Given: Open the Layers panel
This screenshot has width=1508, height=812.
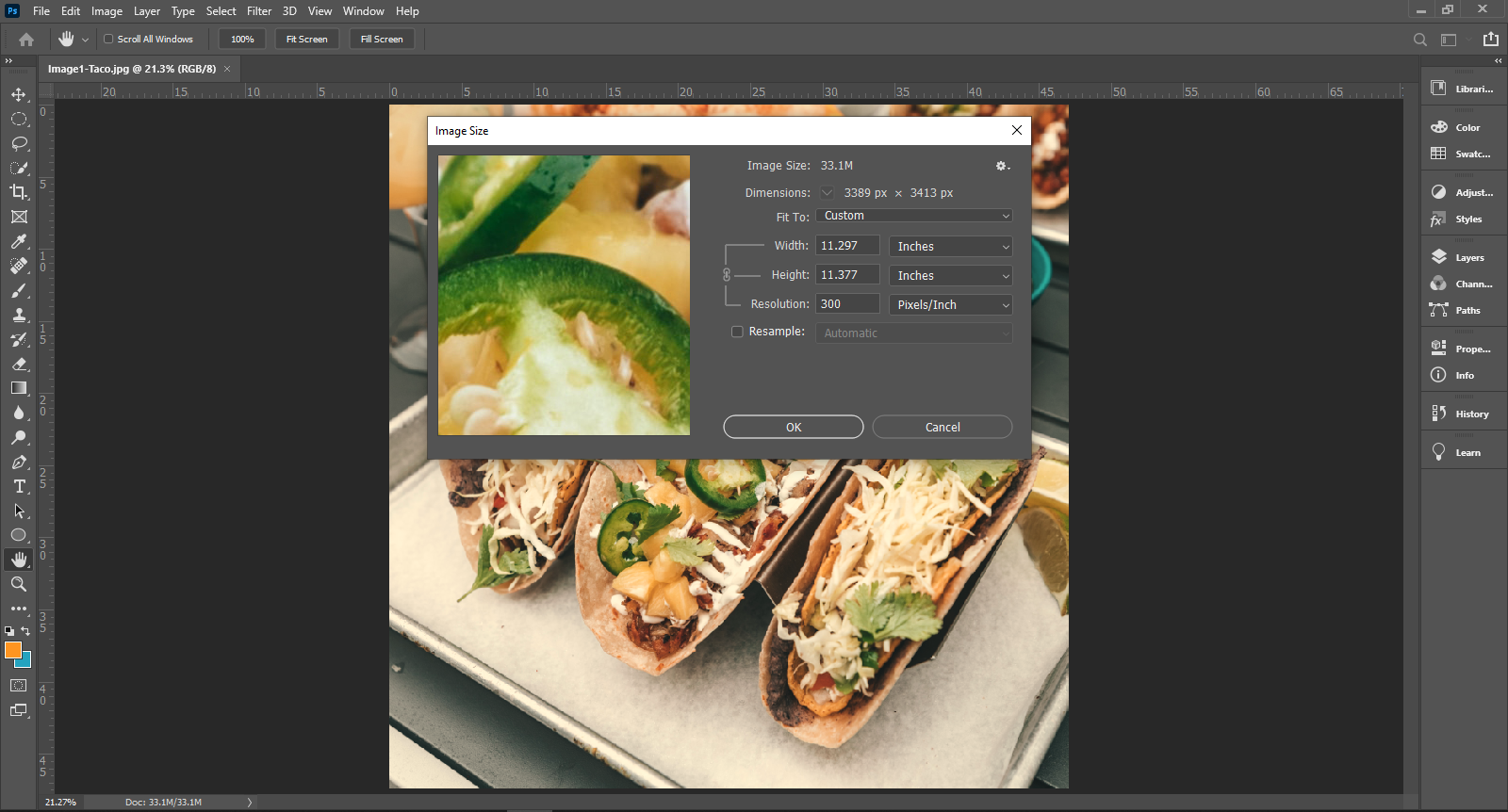Looking at the screenshot, I should pos(1464,257).
